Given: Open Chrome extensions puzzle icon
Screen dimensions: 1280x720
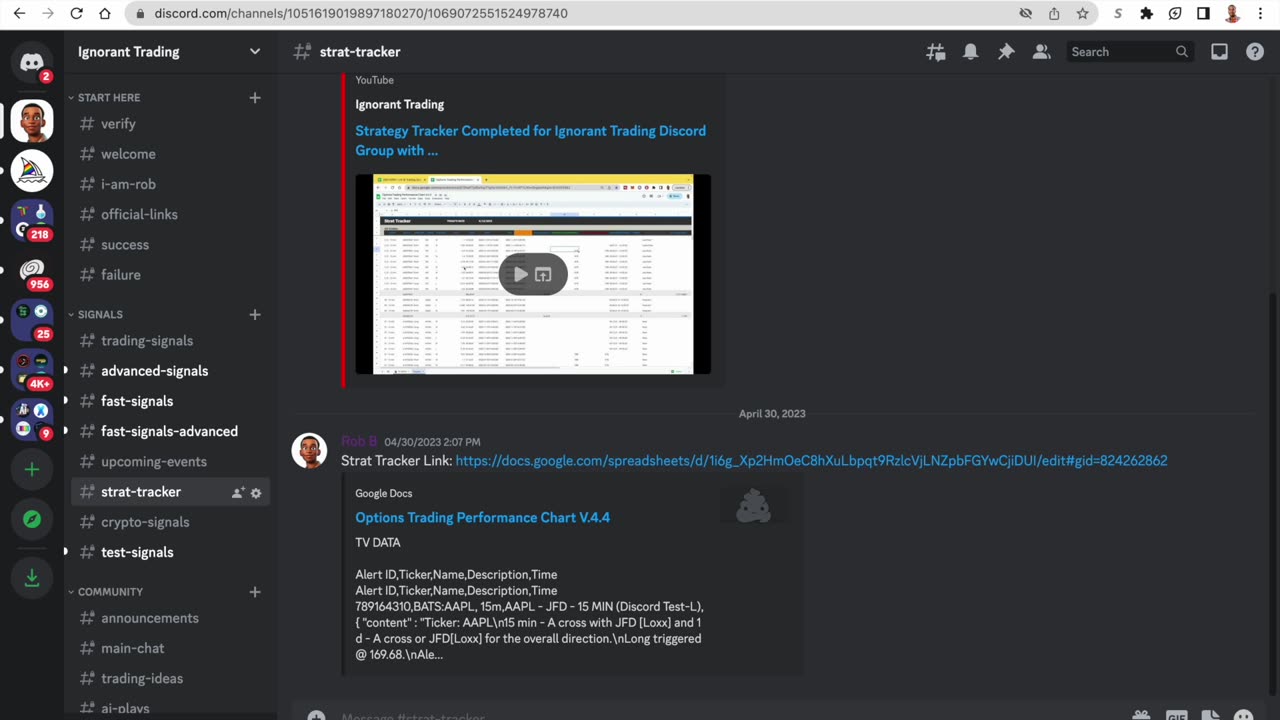Looking at the screenshot, I should pos(1147,14).
